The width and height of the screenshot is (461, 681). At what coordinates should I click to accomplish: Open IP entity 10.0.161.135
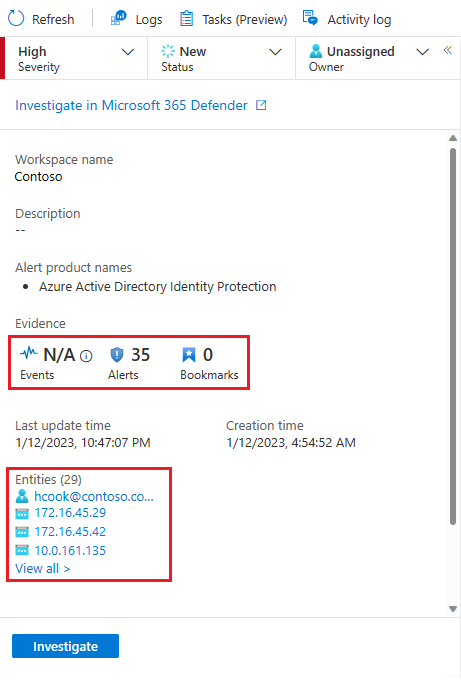(70, 551)
